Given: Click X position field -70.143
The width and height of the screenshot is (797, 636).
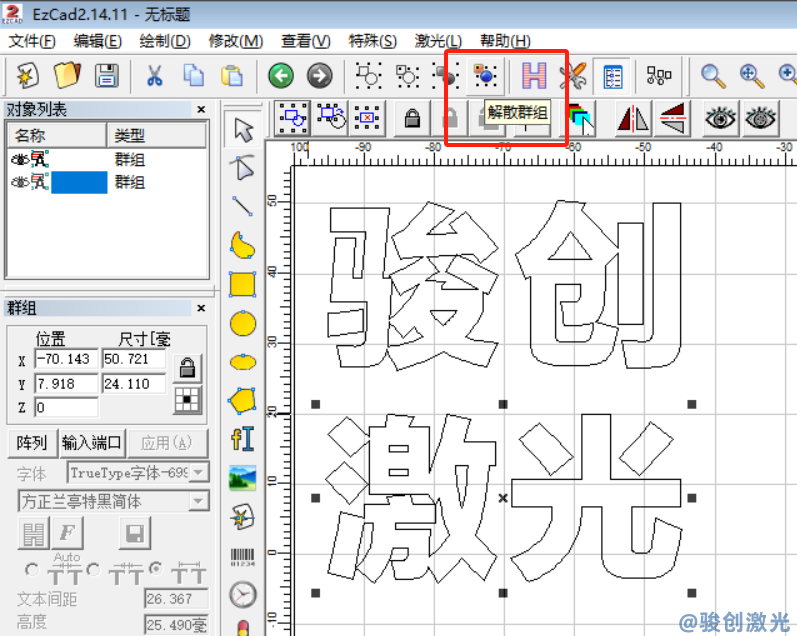Looking at the screenshot, I should pos(66,359).
